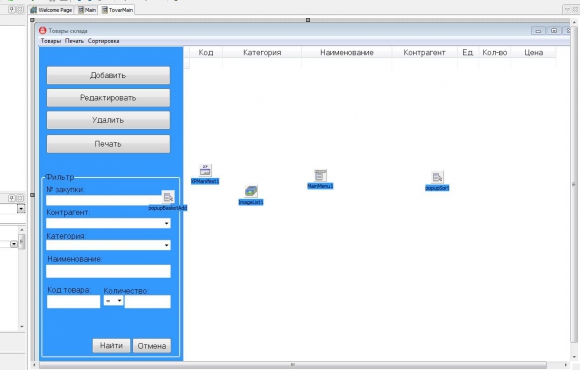Click the red form icon beside Товары склада

click(x=43, y=30)
